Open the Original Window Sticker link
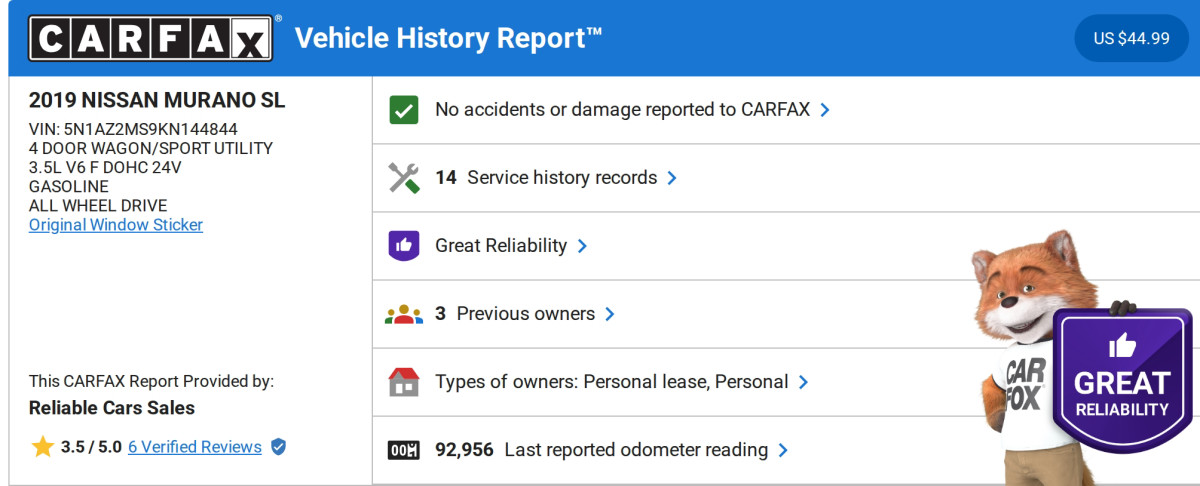The image size is (1200, 486). point(116,225)
